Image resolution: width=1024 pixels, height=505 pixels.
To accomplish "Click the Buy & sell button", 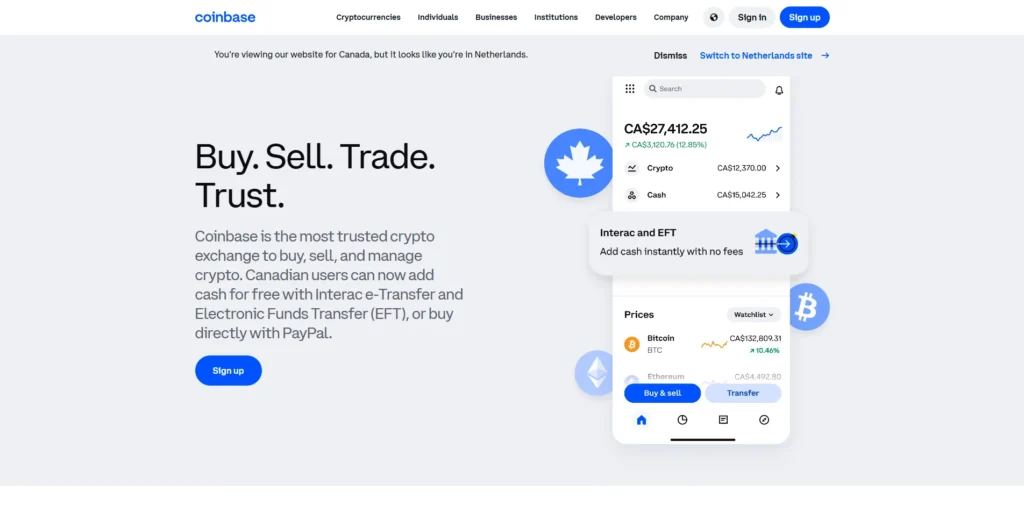I will (x=662, y=393).
